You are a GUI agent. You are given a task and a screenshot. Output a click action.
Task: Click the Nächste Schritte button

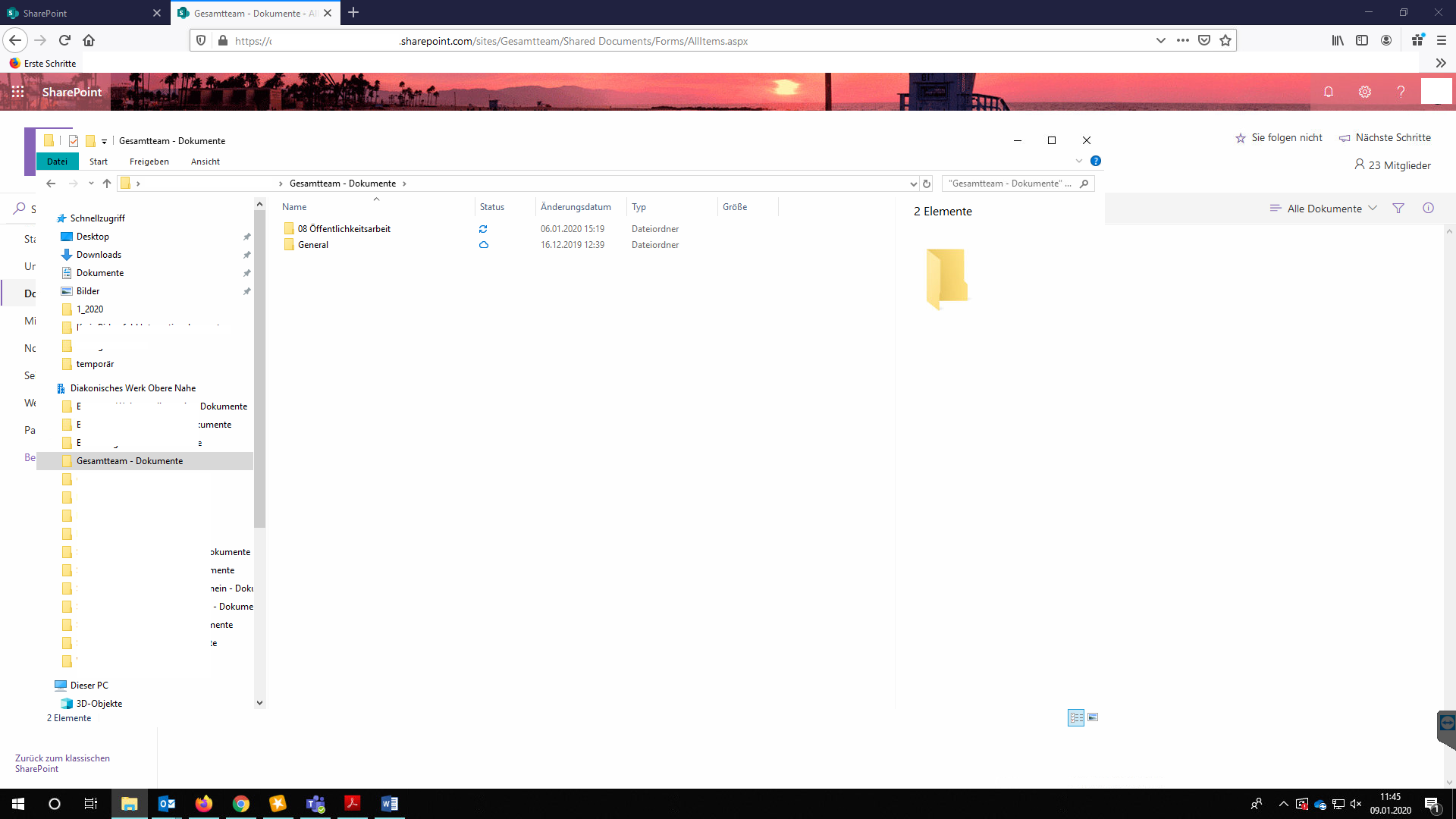[x=1385, y=138]
